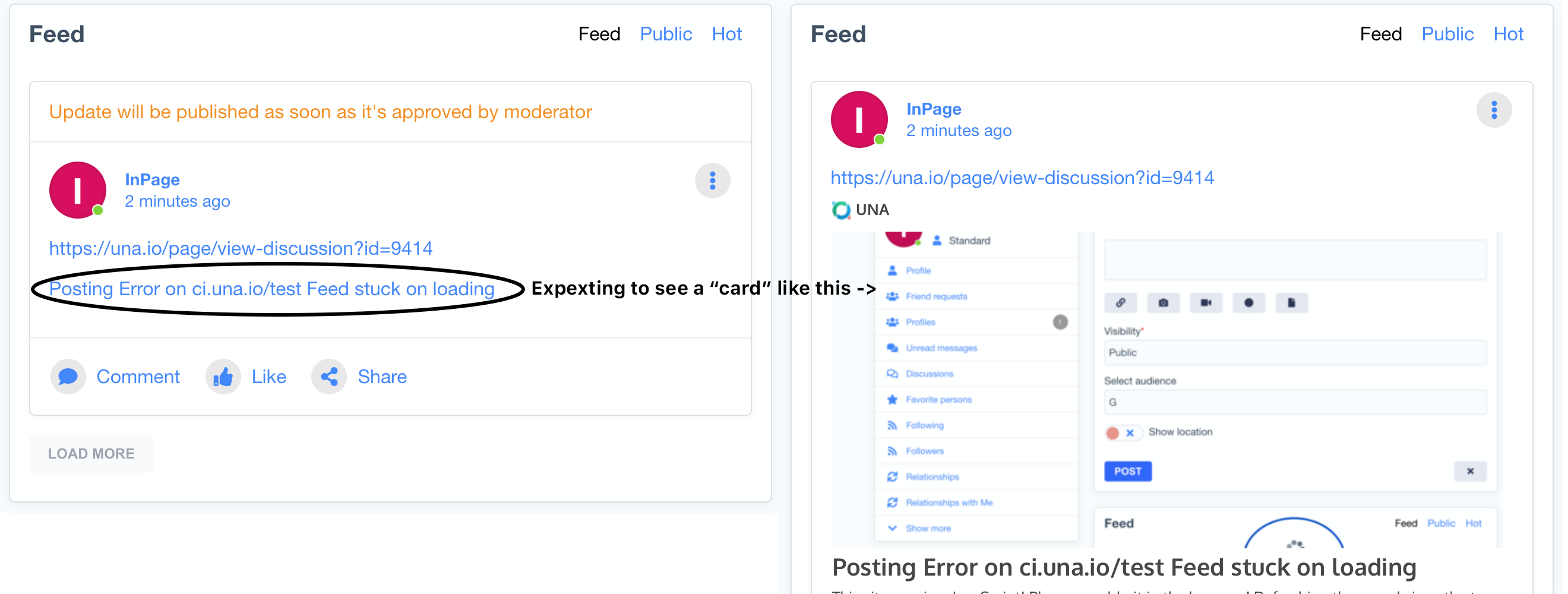Open the discussion URL in right post
This screenshot has width=1568, height=594.
1023,178
